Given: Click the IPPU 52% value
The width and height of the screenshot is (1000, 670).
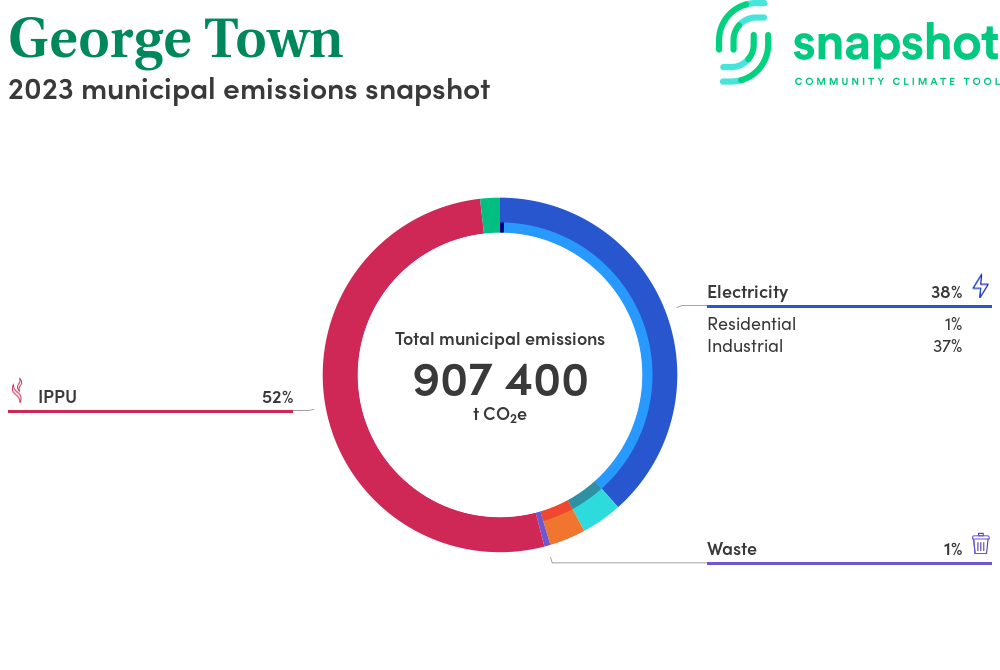Looking at the screenshot, I should click(277, 397).
